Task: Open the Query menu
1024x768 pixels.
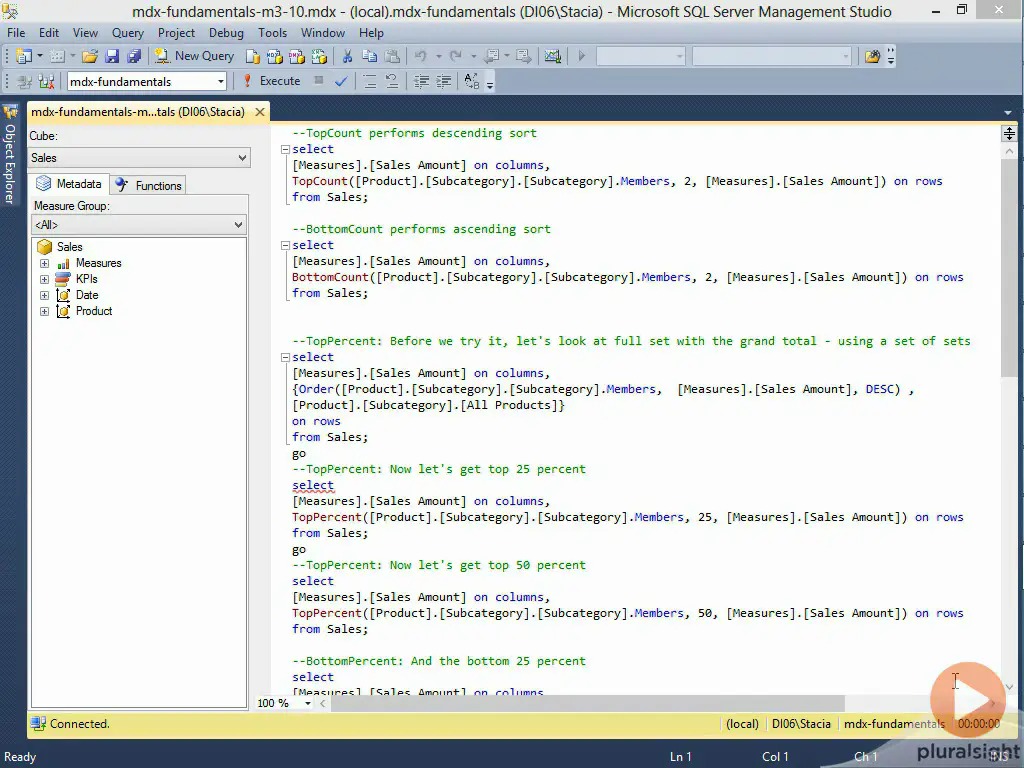Action: coord(127,33)
